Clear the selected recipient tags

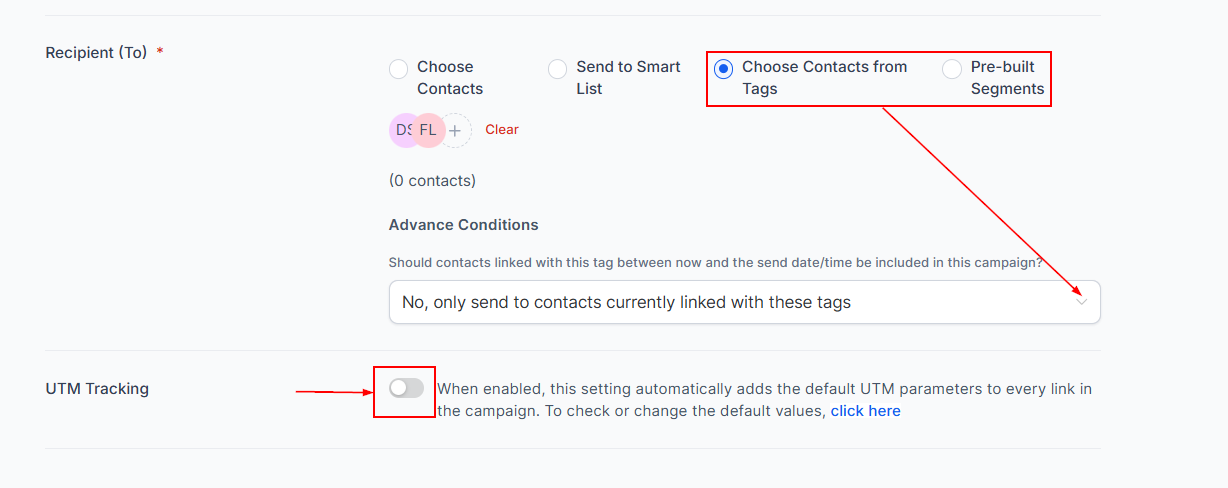point(502,130)
